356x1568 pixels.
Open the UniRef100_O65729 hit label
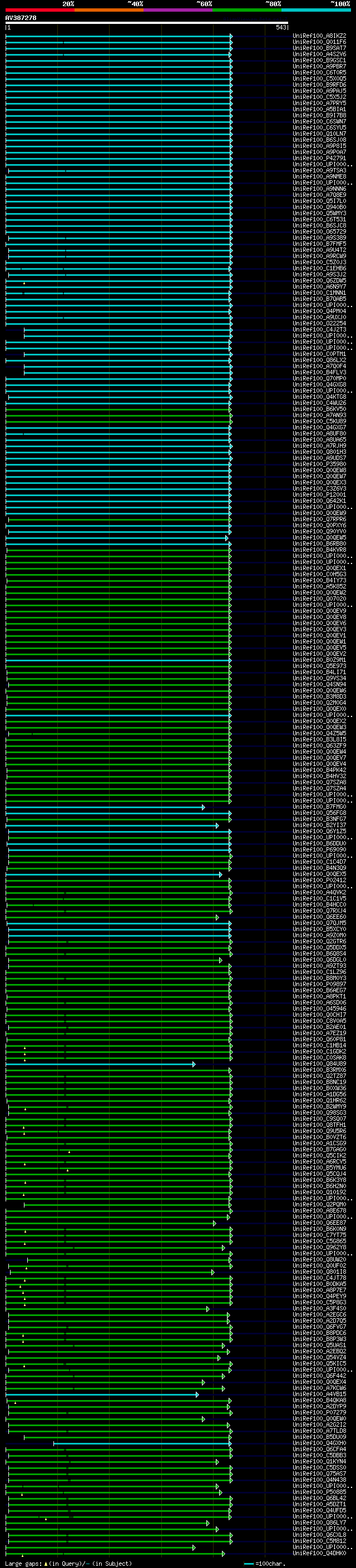pyautogui.click(x=319, y=232)
